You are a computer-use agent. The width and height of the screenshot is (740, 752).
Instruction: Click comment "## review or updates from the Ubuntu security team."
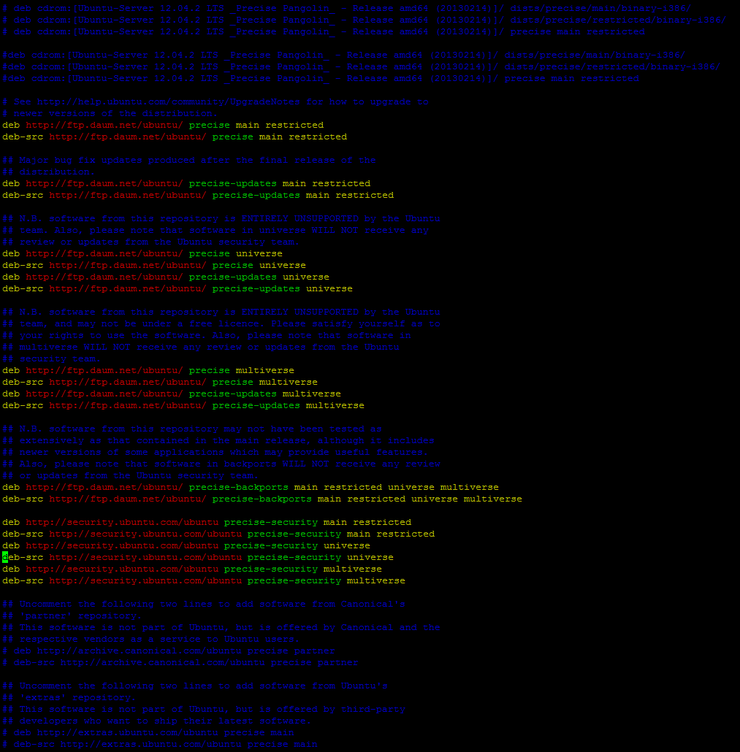pos(151,242)
